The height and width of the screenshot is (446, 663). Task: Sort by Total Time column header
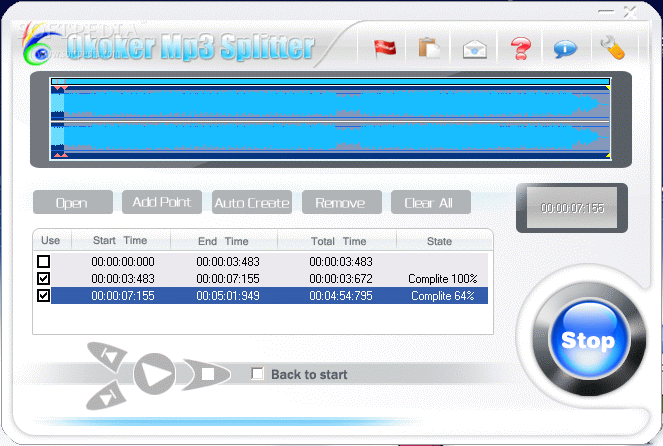(x=337, y=241)
